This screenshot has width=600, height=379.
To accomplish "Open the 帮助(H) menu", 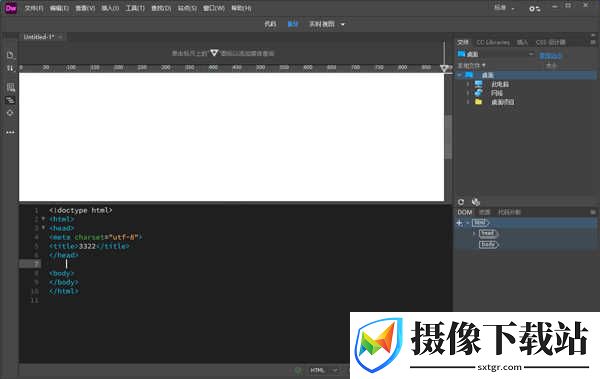I will coord(241,8).
